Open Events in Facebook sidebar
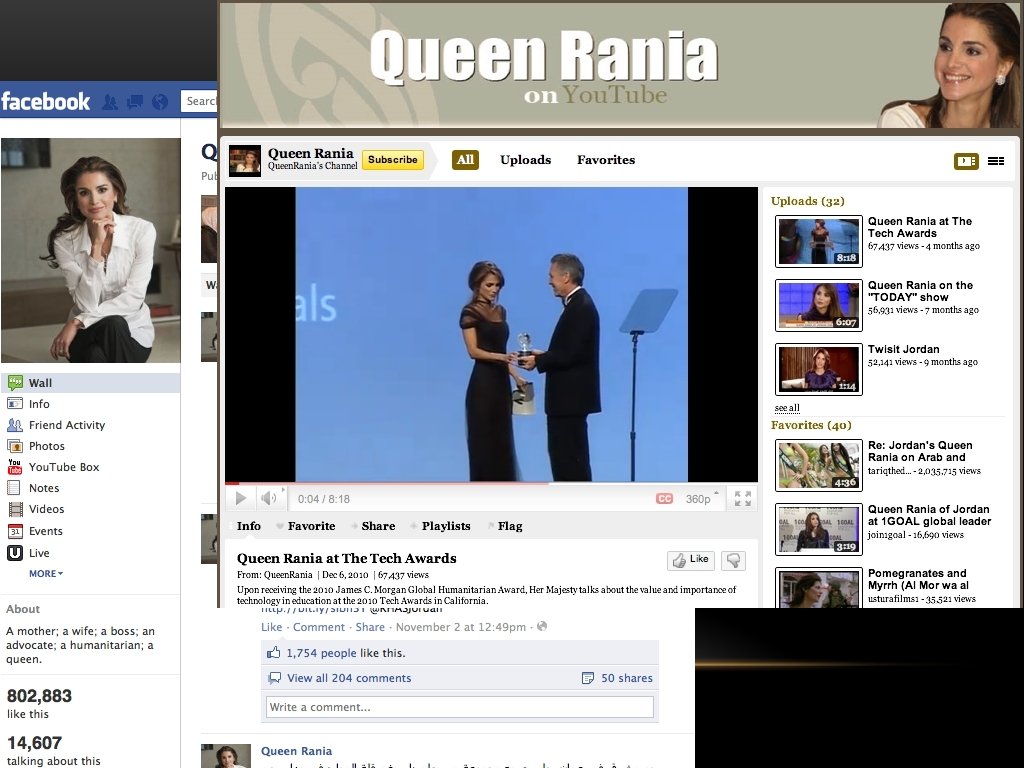The height and width of the screenshot is (768, 1024). tap(46, 530)
